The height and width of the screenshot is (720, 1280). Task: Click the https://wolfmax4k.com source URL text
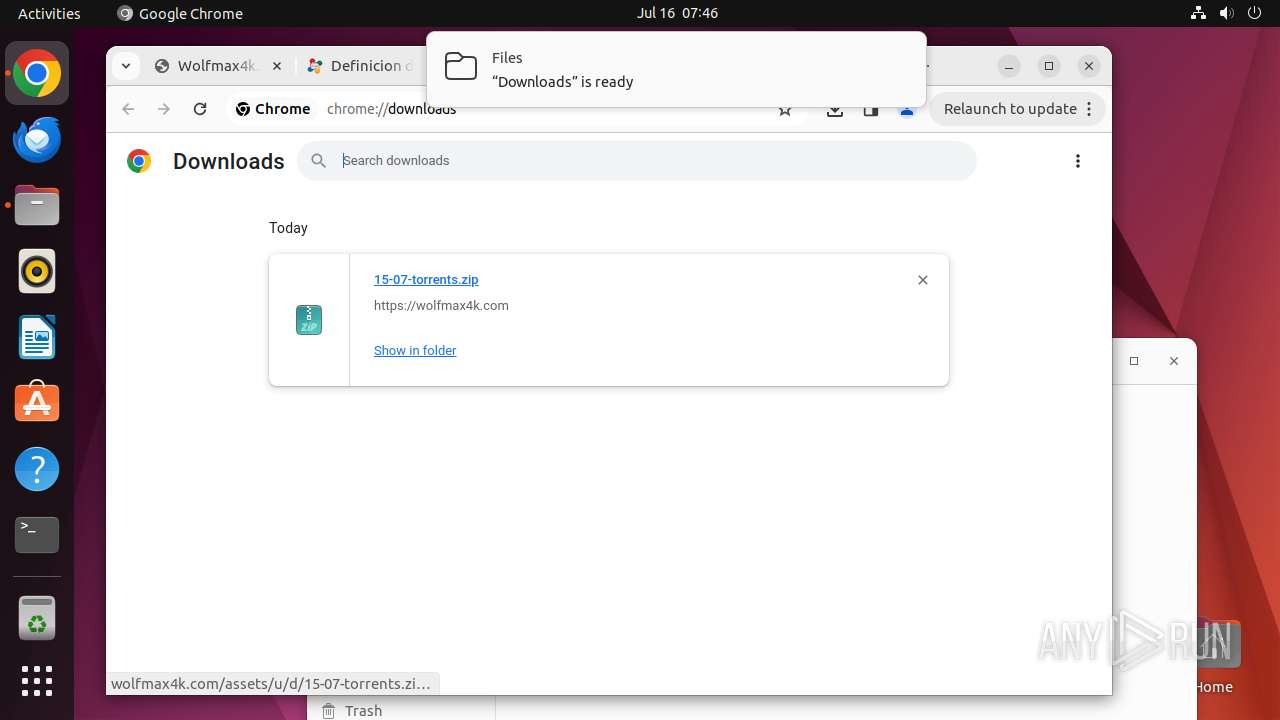(441, 306)
